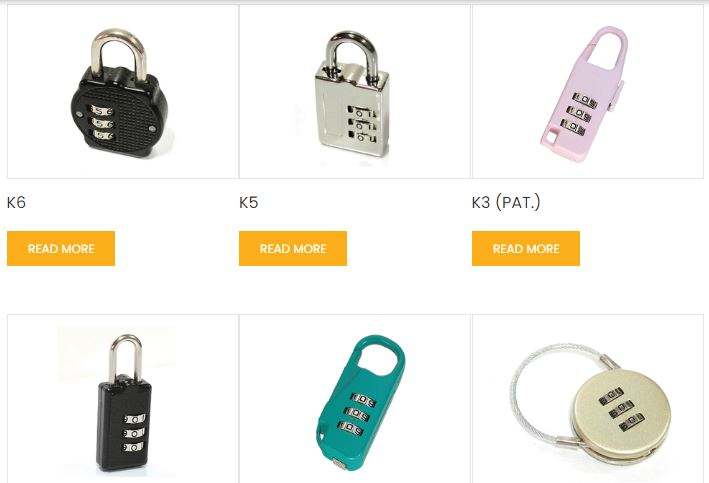Click Read More under K3 (PAT.)
Viewport: 709px width, 483px height.
point(526,248)
